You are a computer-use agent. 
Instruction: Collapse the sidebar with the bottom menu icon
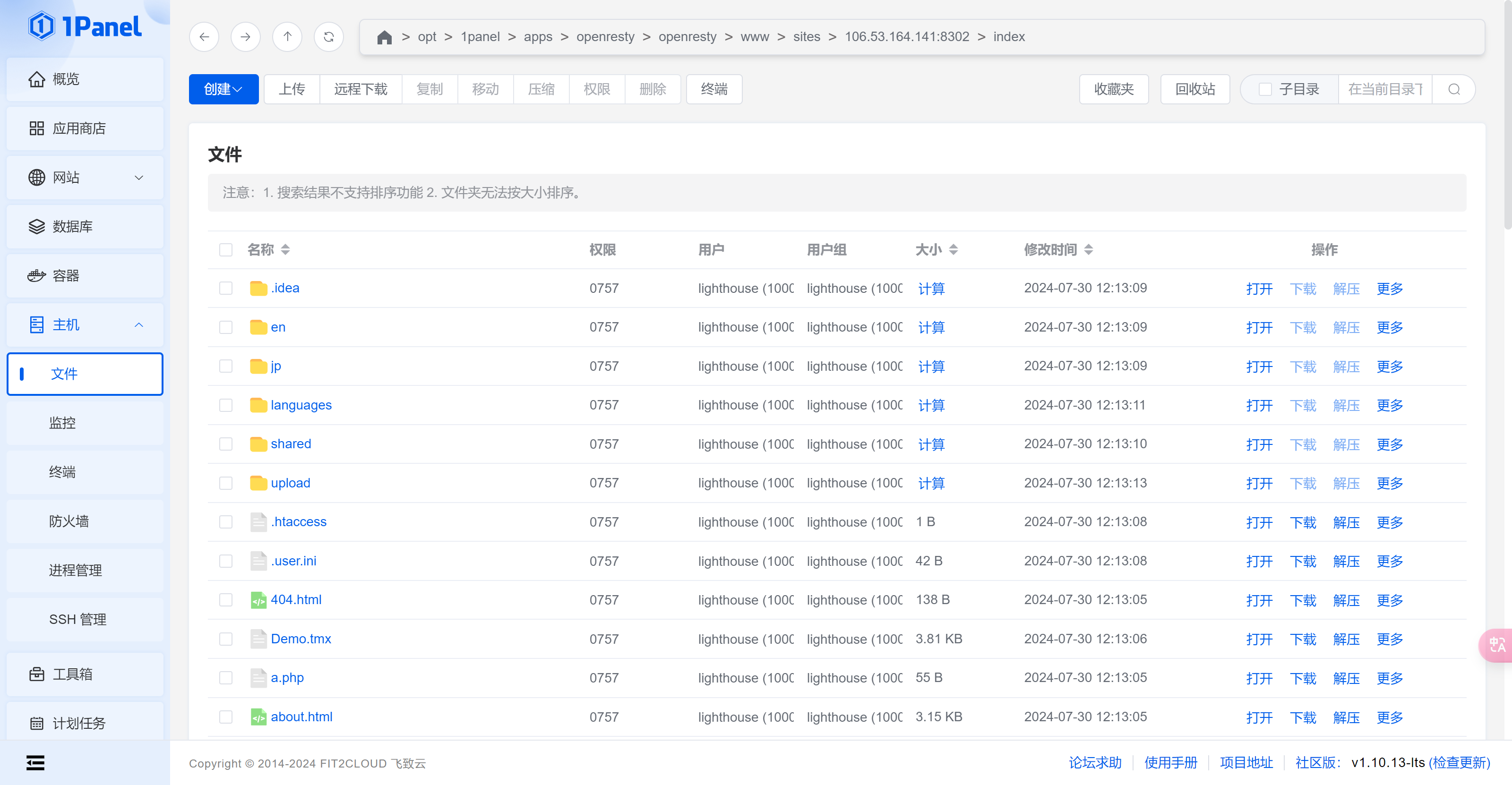click(x=35, y=763)
